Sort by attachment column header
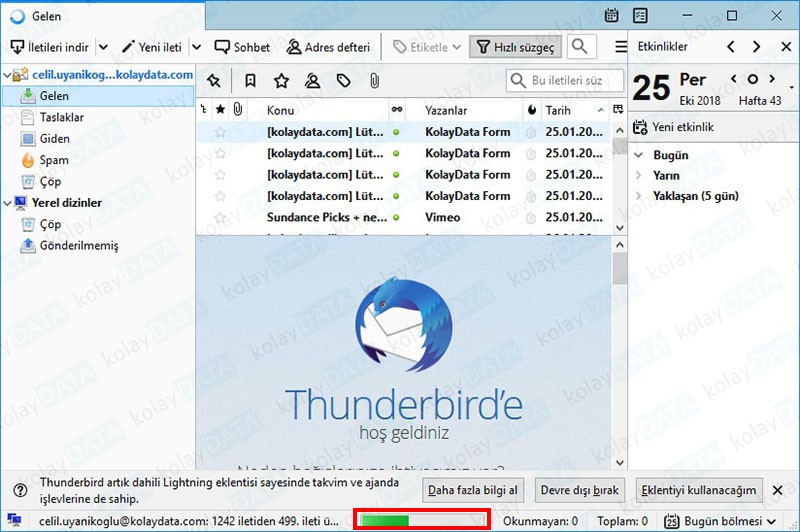Viewport: 800px width, 532px height. (x=238, y=110)
